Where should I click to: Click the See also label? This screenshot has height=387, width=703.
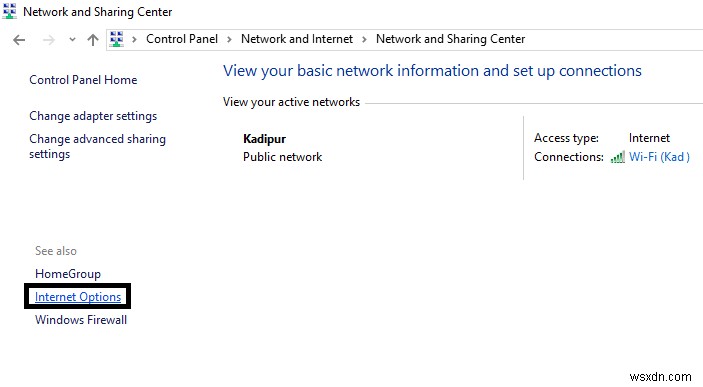coord(56,251)
